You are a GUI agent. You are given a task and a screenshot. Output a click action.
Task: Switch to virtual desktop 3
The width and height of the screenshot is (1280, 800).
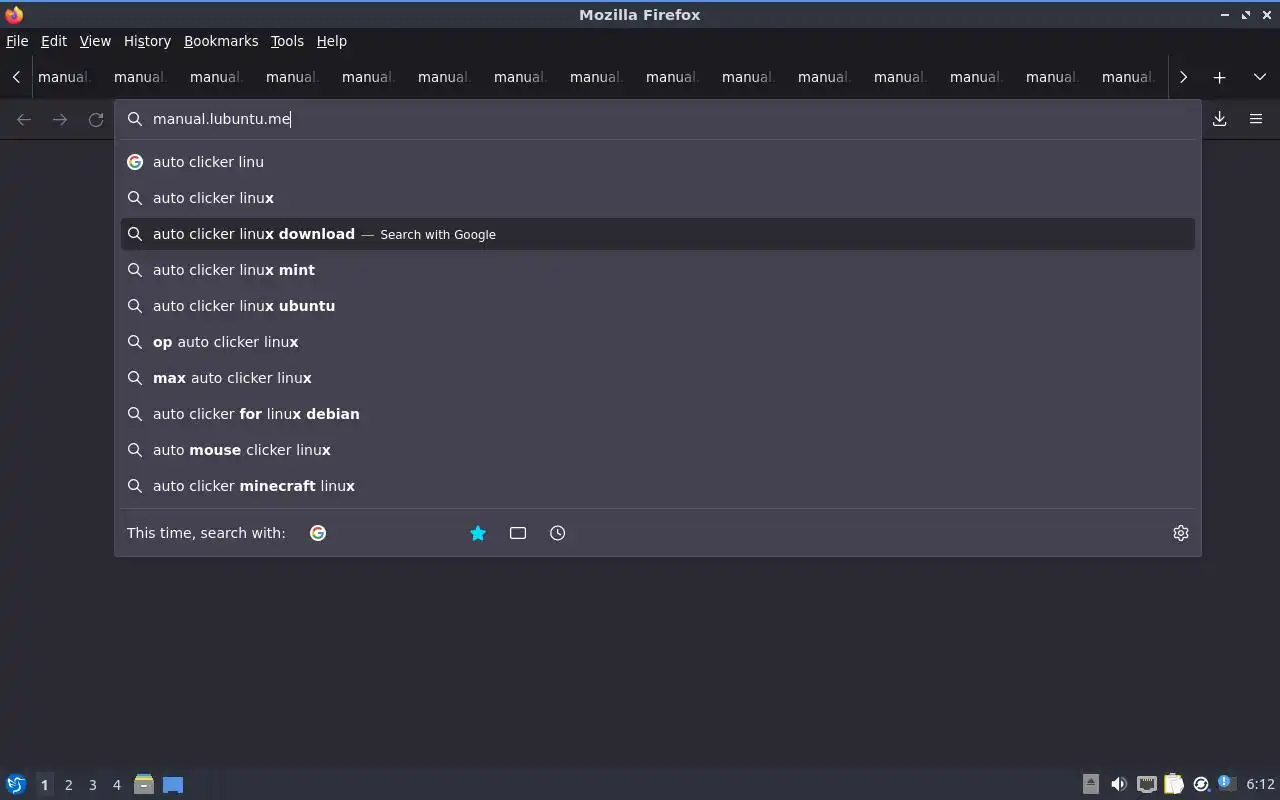click(x=92, y=785)
